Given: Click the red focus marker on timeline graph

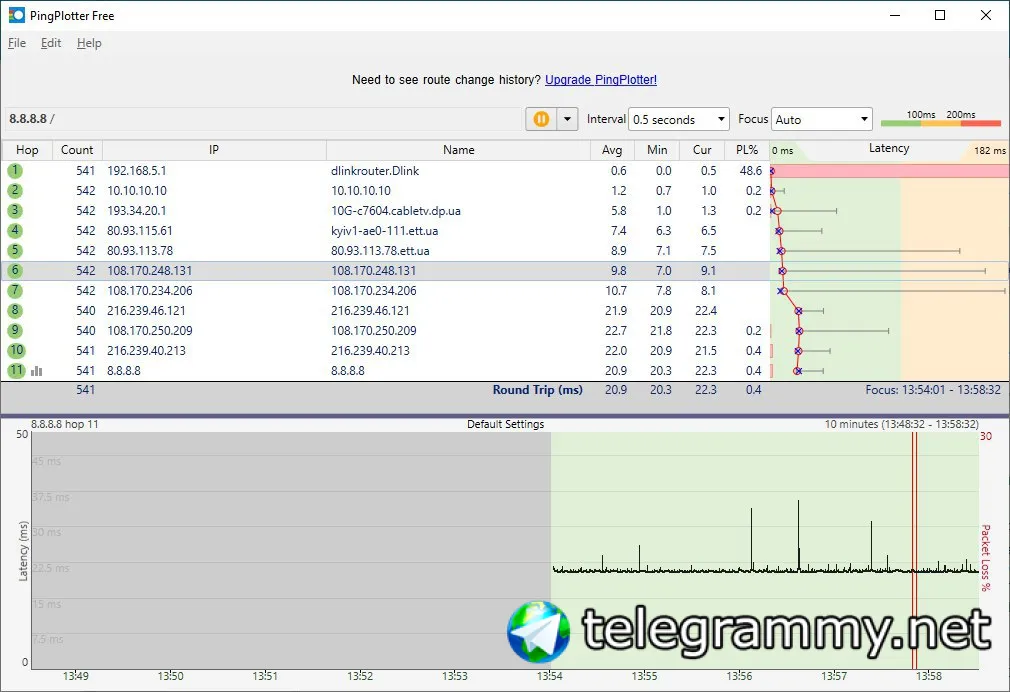Looking at the screenshot, I should [913, 551].
